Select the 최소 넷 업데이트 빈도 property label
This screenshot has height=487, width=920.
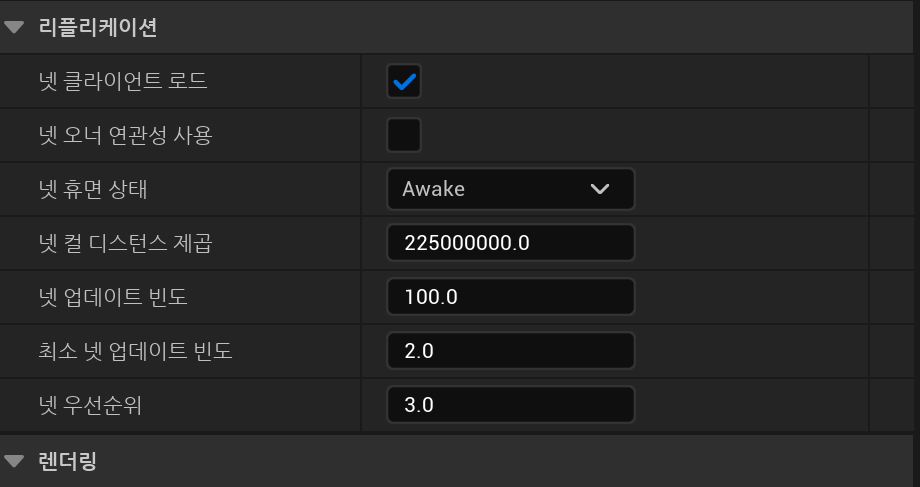[x=135, y=351]
